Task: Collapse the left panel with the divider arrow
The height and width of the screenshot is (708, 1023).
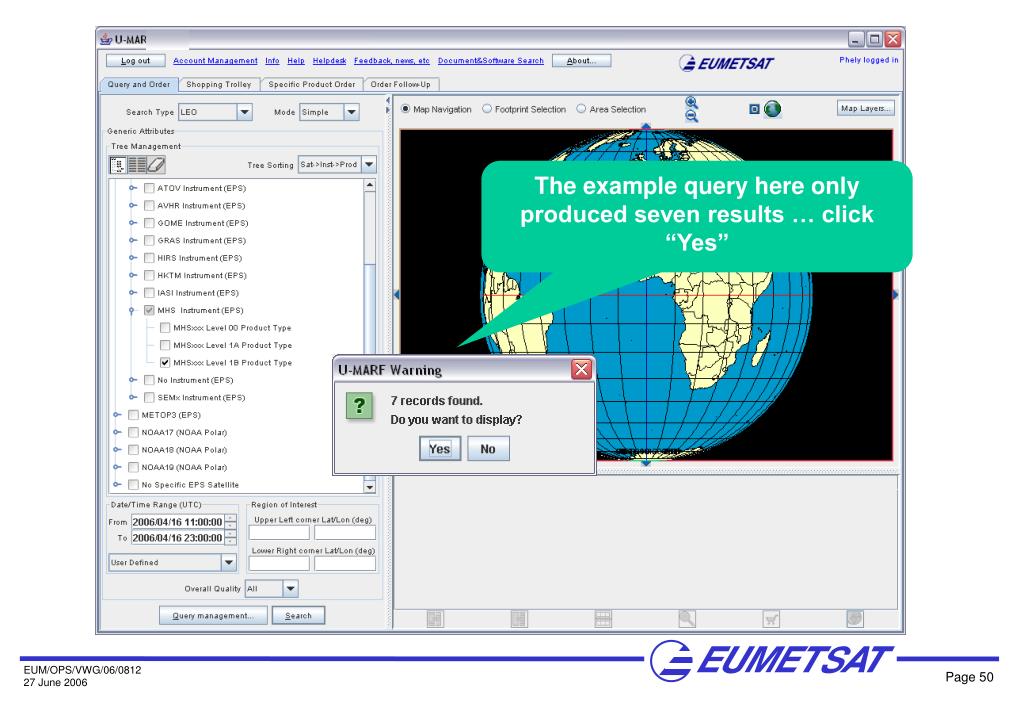Action: click(x=388, y=100)
